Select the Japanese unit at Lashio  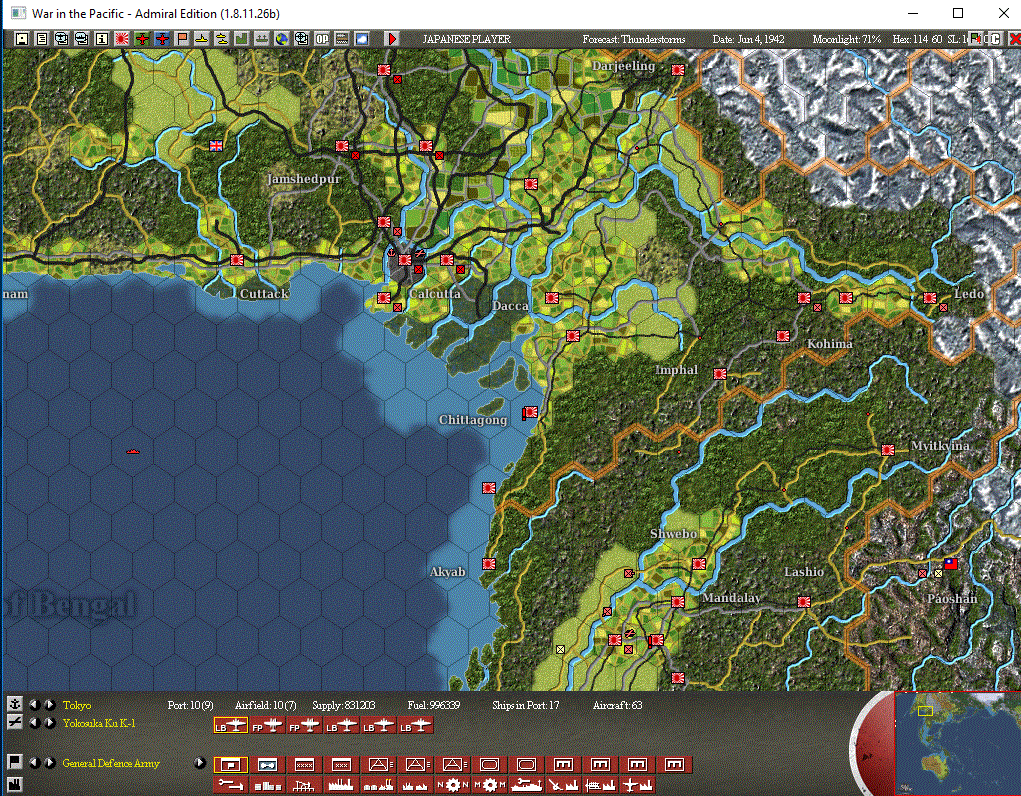point(804,602)
